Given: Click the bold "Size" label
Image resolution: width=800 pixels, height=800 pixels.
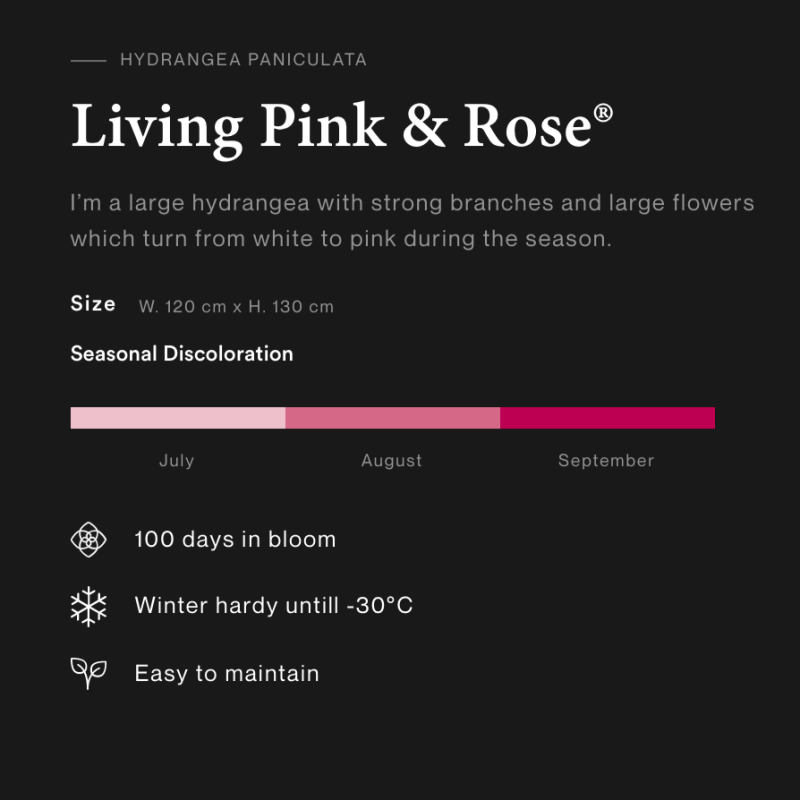Looking at the screenshot, I should [x=93, y=304].
